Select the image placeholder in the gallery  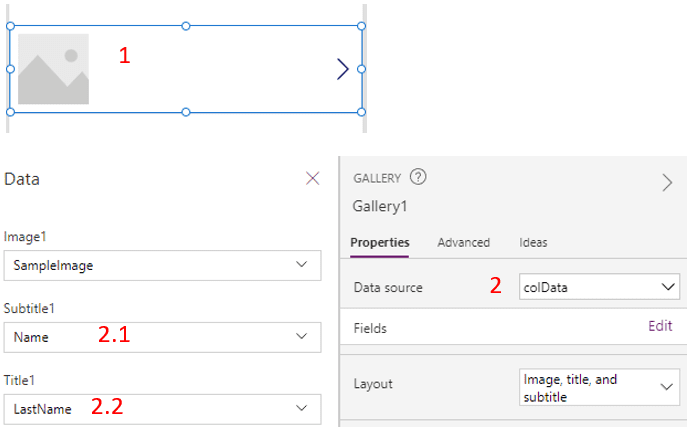[x=53, y=69]
